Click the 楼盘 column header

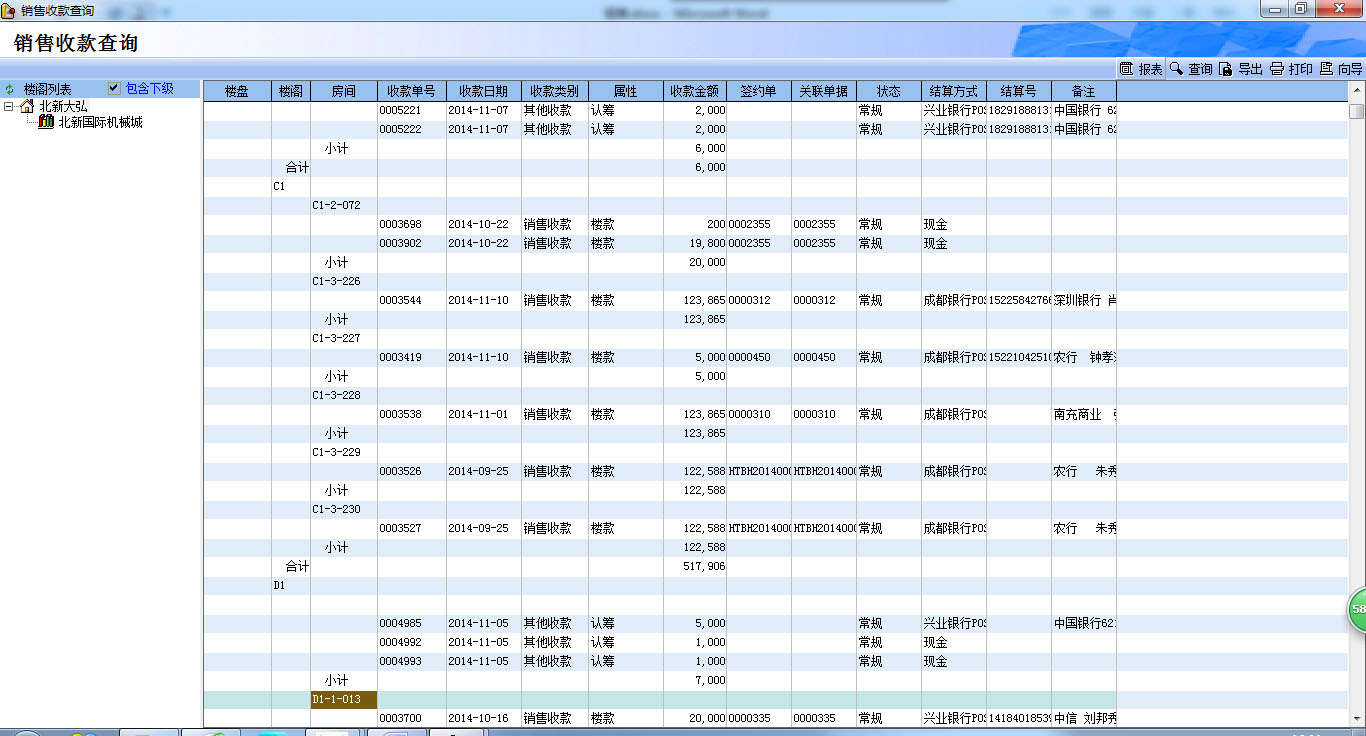(237, 91)
